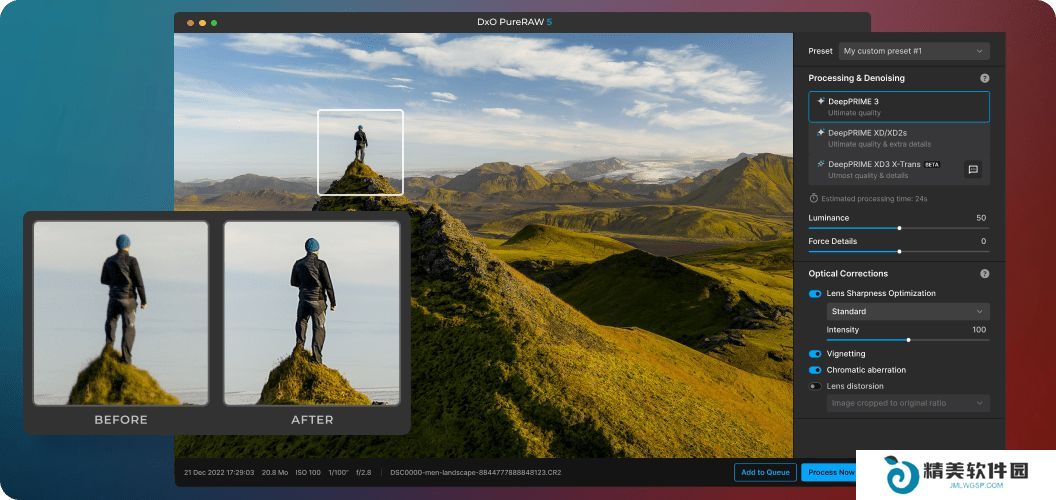Adjust the Force Details slider
Image resolution: width=1056 pixels, height=500 pixels.
(899, 251)
